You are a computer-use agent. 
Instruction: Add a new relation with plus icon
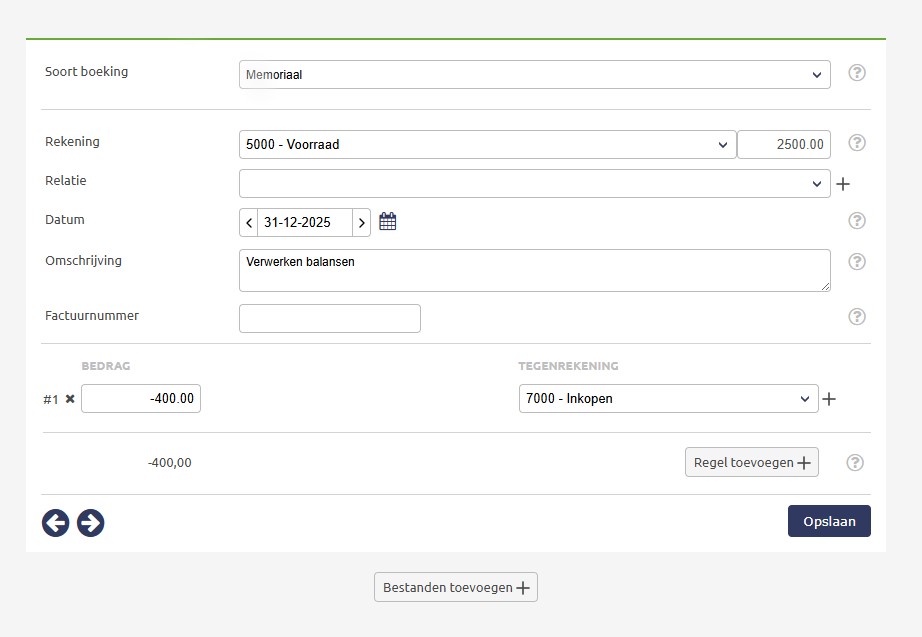click(x=843, y=184)
